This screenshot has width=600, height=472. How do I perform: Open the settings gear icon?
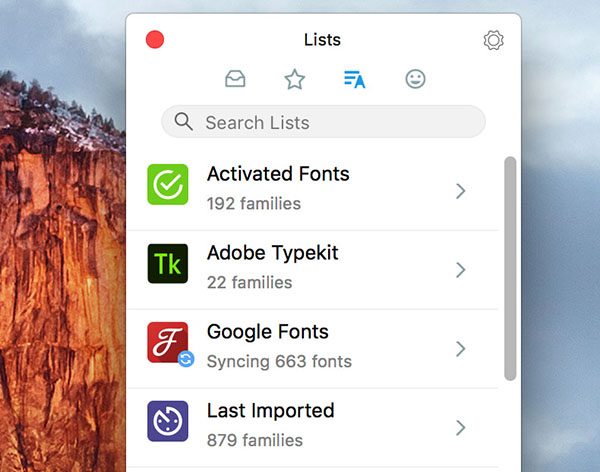click(x=493, y=40)
